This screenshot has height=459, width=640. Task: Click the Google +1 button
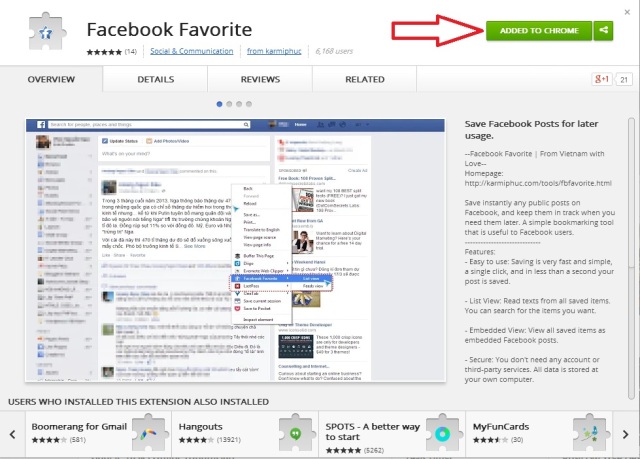click(602, 79)
